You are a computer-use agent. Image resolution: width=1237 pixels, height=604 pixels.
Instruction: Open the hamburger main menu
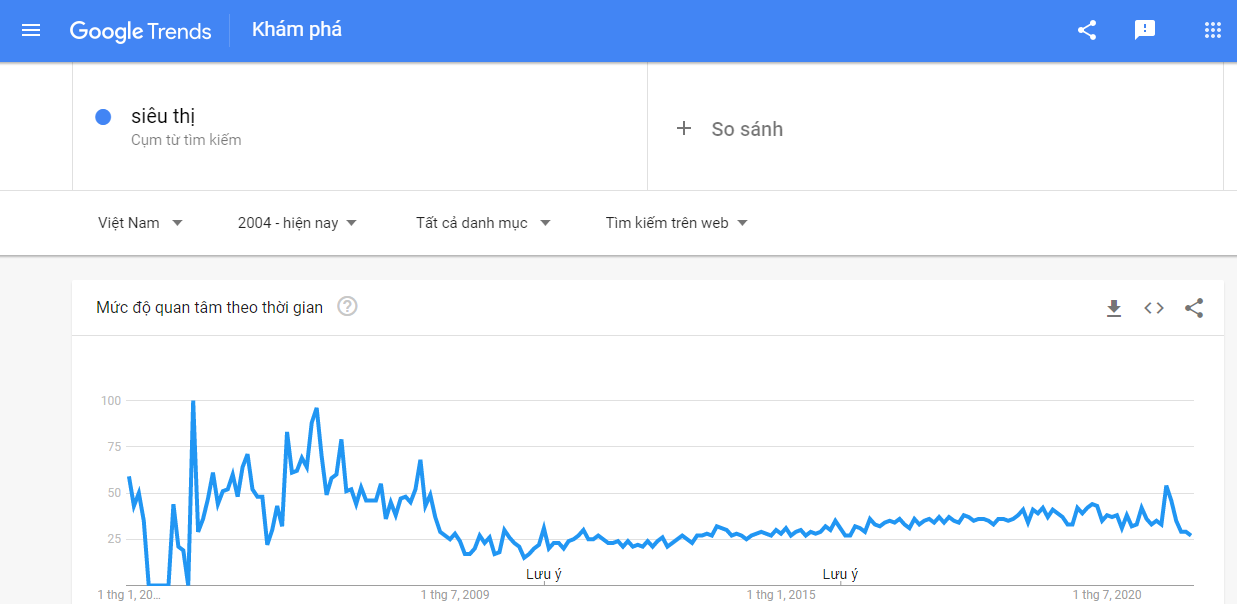tap(31, 30)
